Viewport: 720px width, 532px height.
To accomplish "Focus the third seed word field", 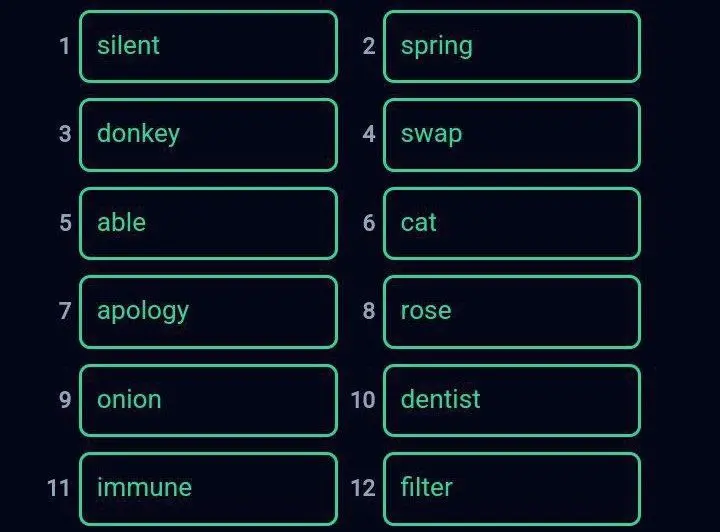I will click(x=208, y=135).
